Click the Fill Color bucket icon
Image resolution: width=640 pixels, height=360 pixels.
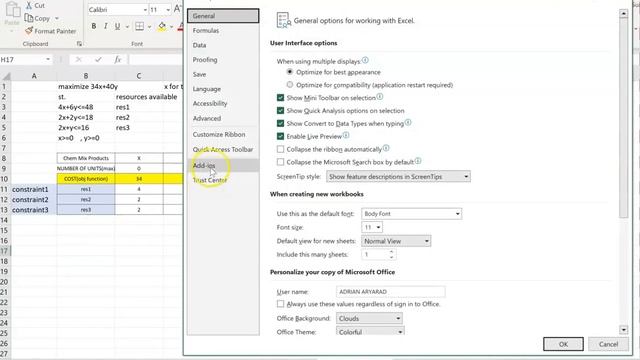pos(162,26)
